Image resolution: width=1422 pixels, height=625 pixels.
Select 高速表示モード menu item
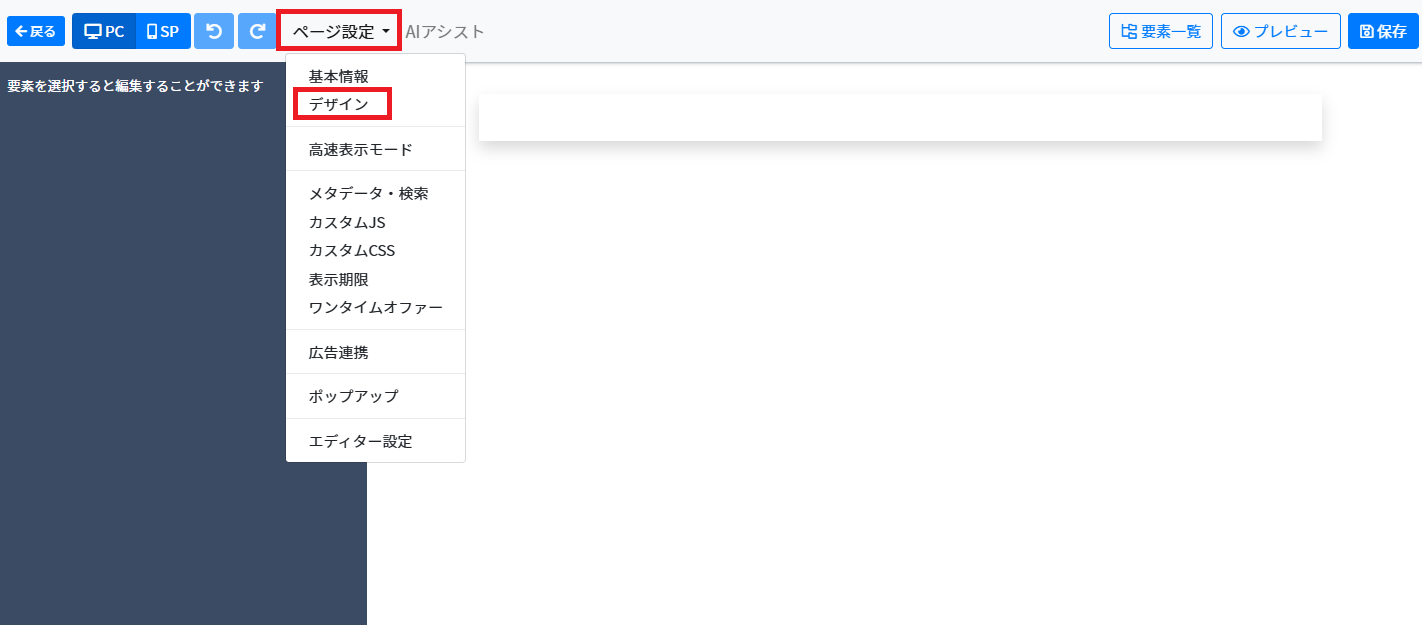click(x=360, y=150)
